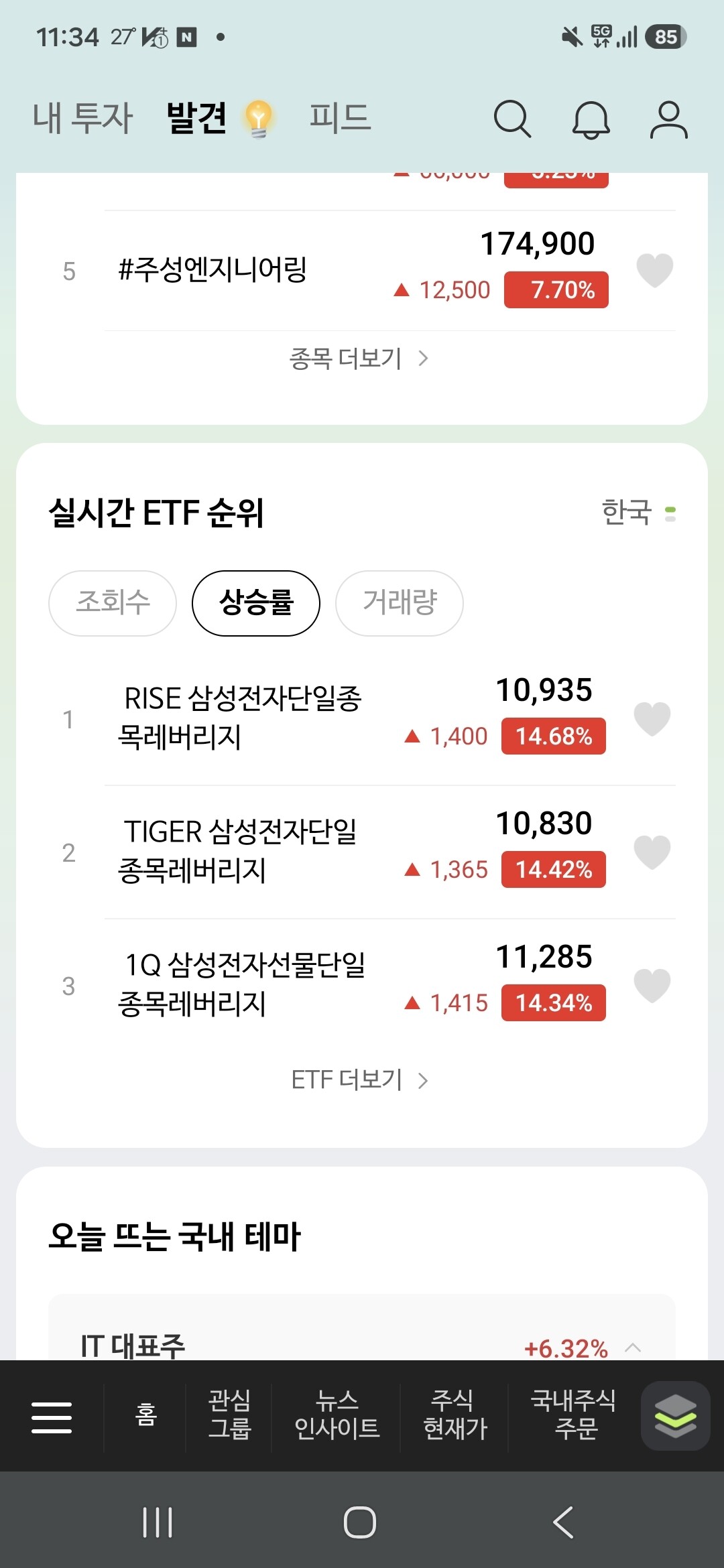The height and width of the screenshot is (1568, 724).
Task: Switch to 내 투자 tab
Action: (x=83, y=119)
